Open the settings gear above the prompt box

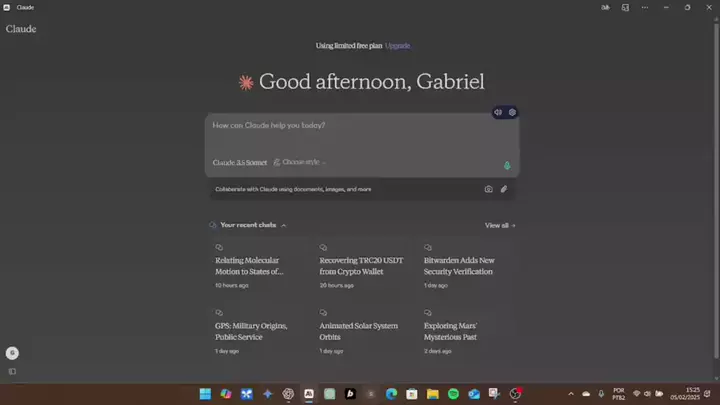coord(512,112)
